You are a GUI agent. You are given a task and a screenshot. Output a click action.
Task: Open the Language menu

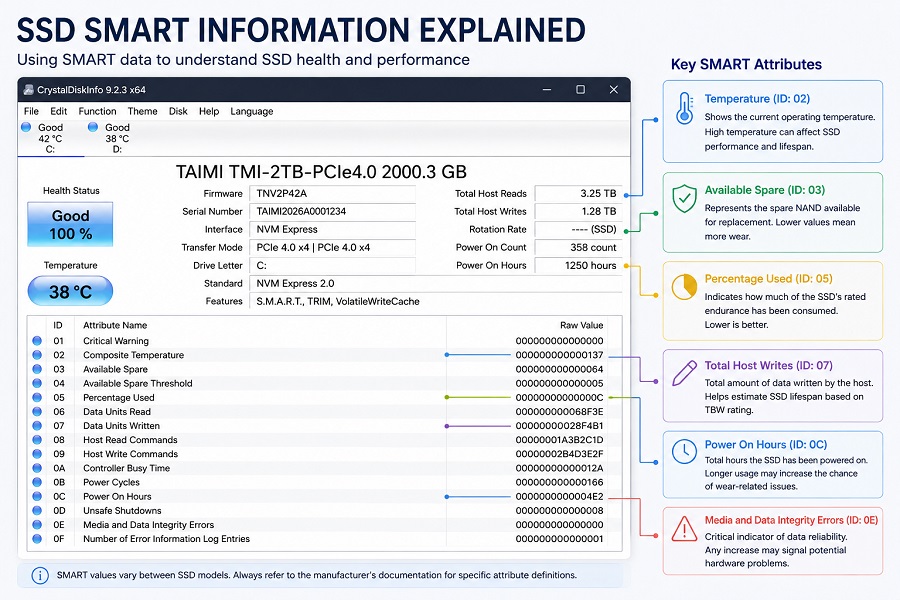tap(251, 111)
